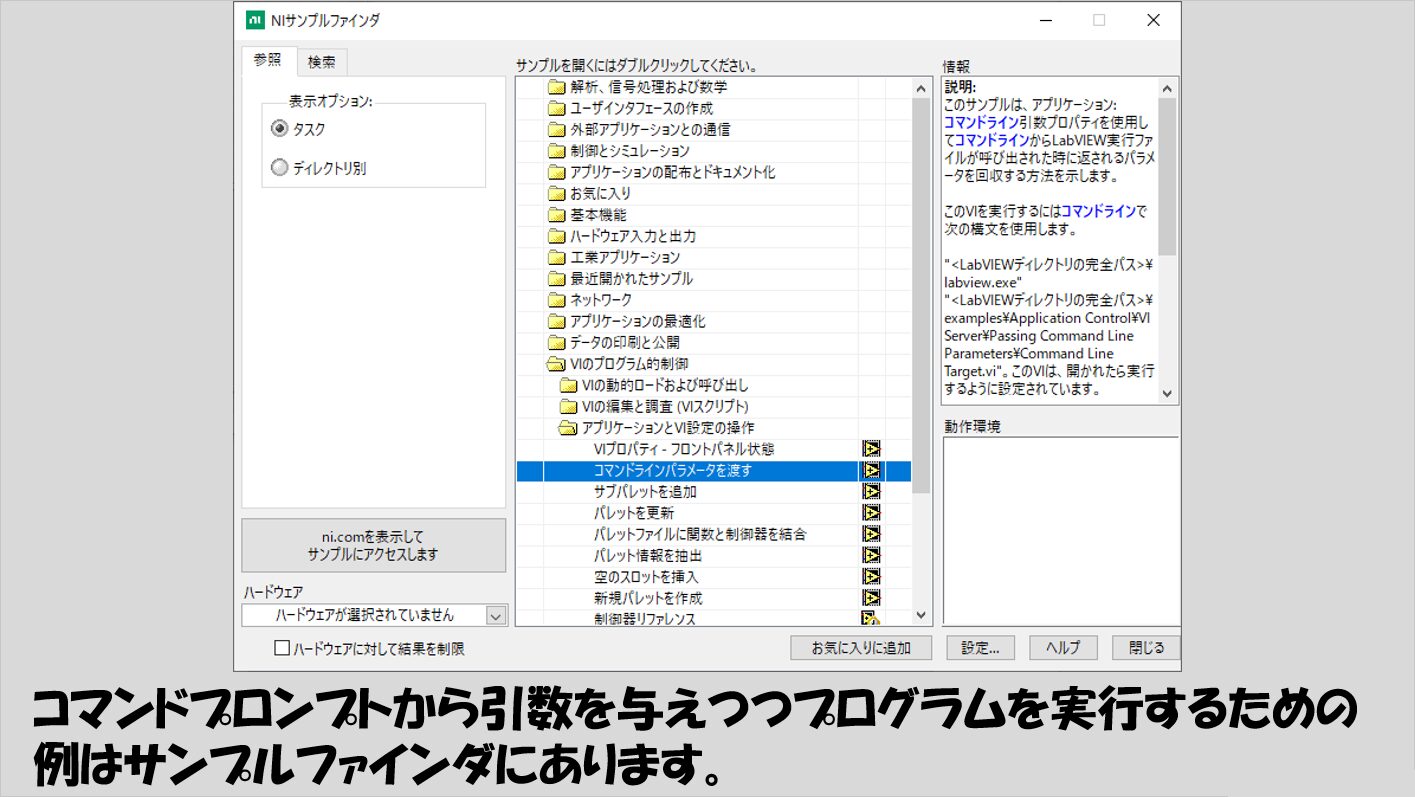1415x797 pixels.
Task: Enable ハードウェアに対して結果を制限 checkbox
Action: tap(282, 648)
